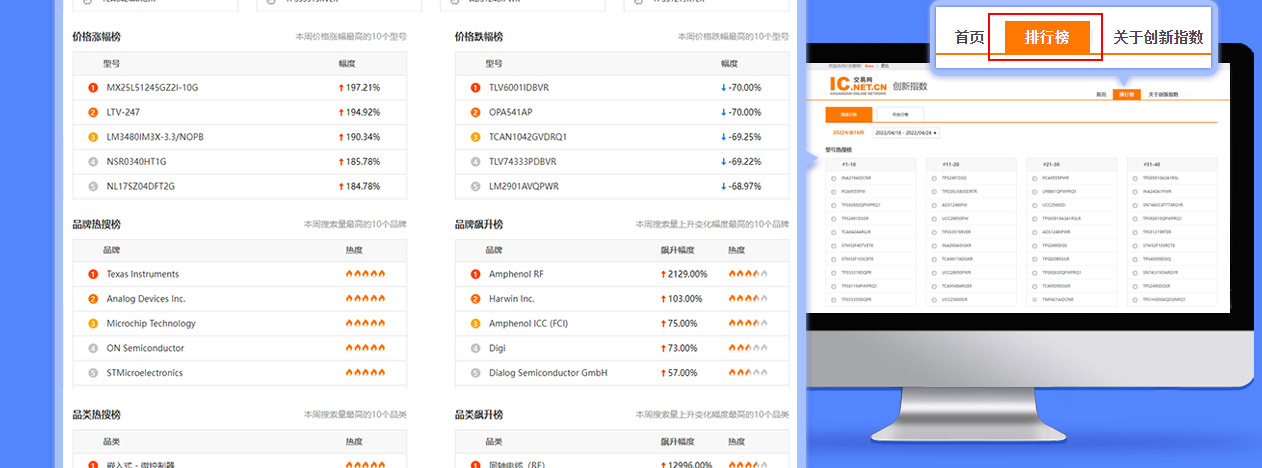
Task: Click 本周搜索量最高的10个品牌 description
Action: pos(355,225)
